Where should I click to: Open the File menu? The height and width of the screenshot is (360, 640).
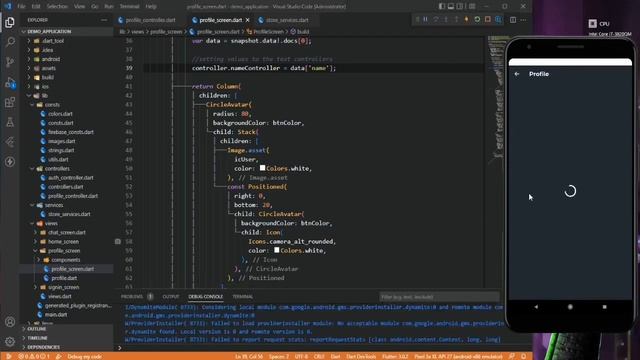pyautogui.click(x=21, y=6)
